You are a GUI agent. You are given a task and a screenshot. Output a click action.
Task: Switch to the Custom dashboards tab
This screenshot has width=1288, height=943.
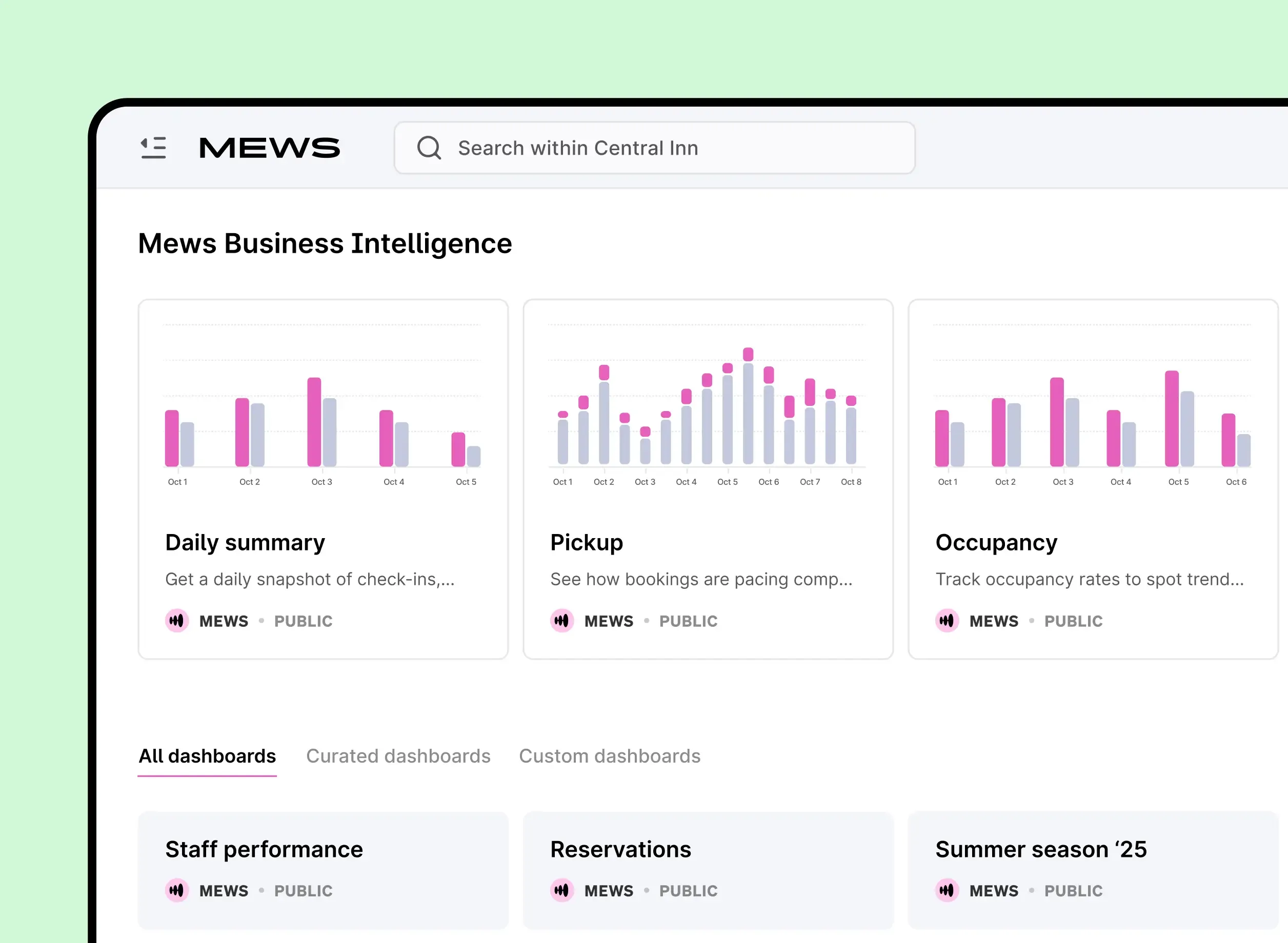pyautogui.click(x=610, y=756)
